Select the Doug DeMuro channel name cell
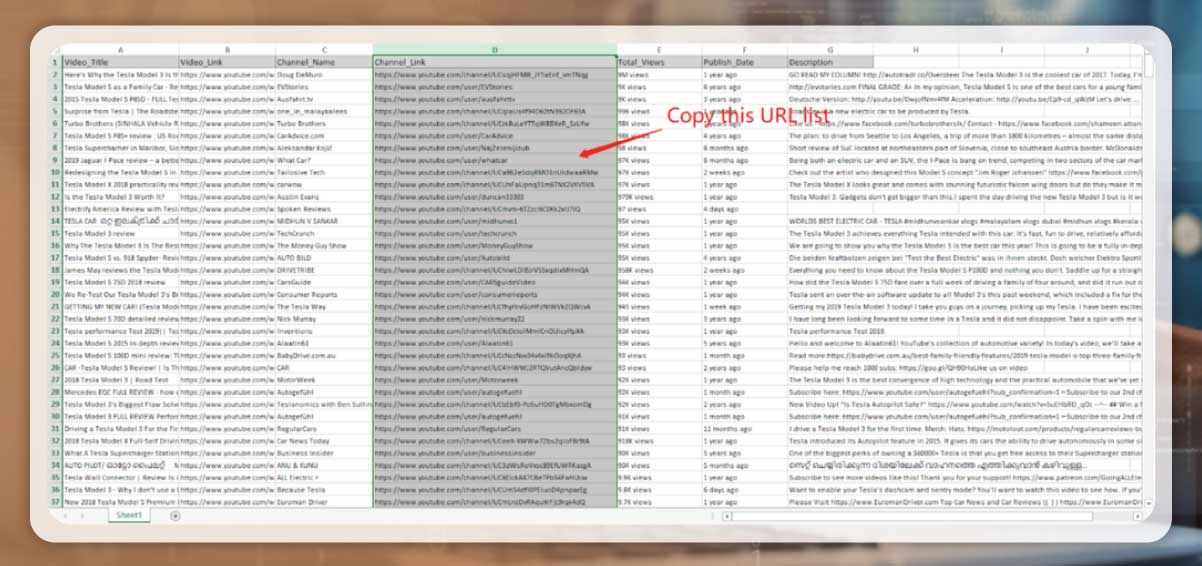This screenshot has width=1202, height=566. pos(324,75)
